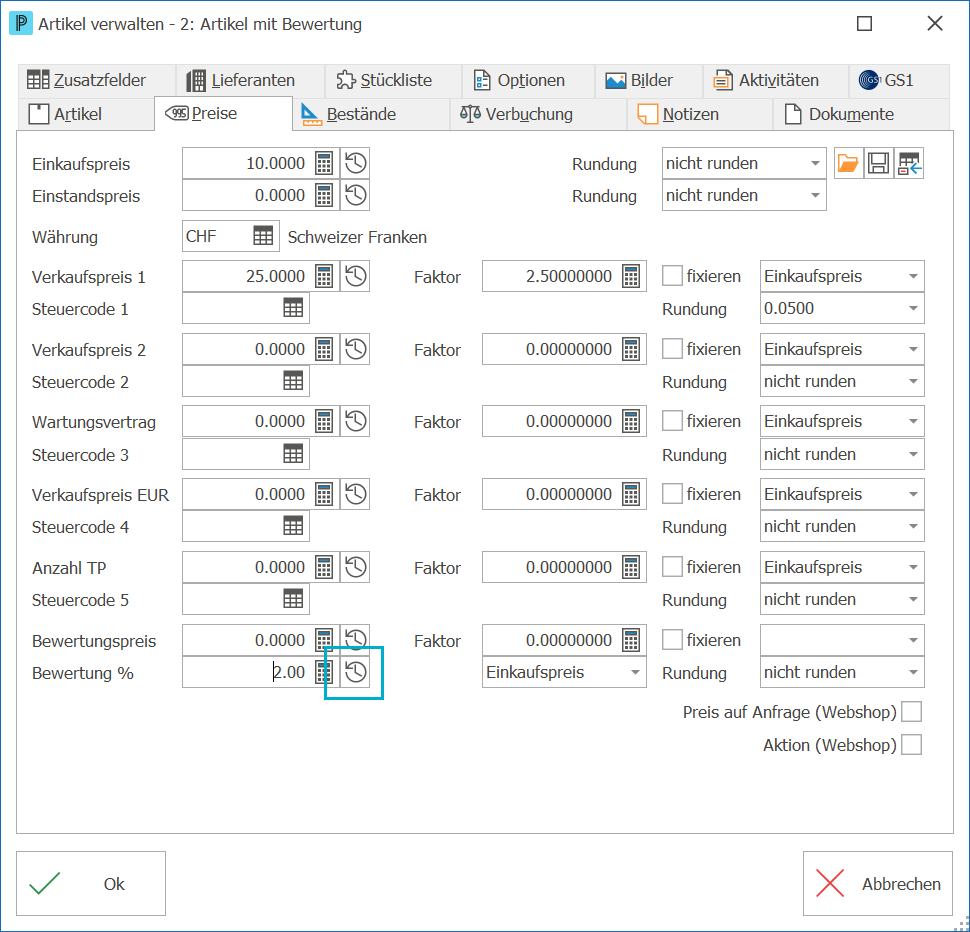Click the save diskette icon
Screen dimensions: 970x932
[x=878, y=163]
